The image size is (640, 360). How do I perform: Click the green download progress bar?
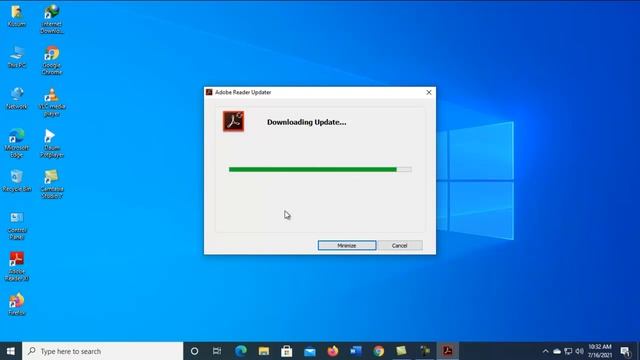click(x=320, y=169)
